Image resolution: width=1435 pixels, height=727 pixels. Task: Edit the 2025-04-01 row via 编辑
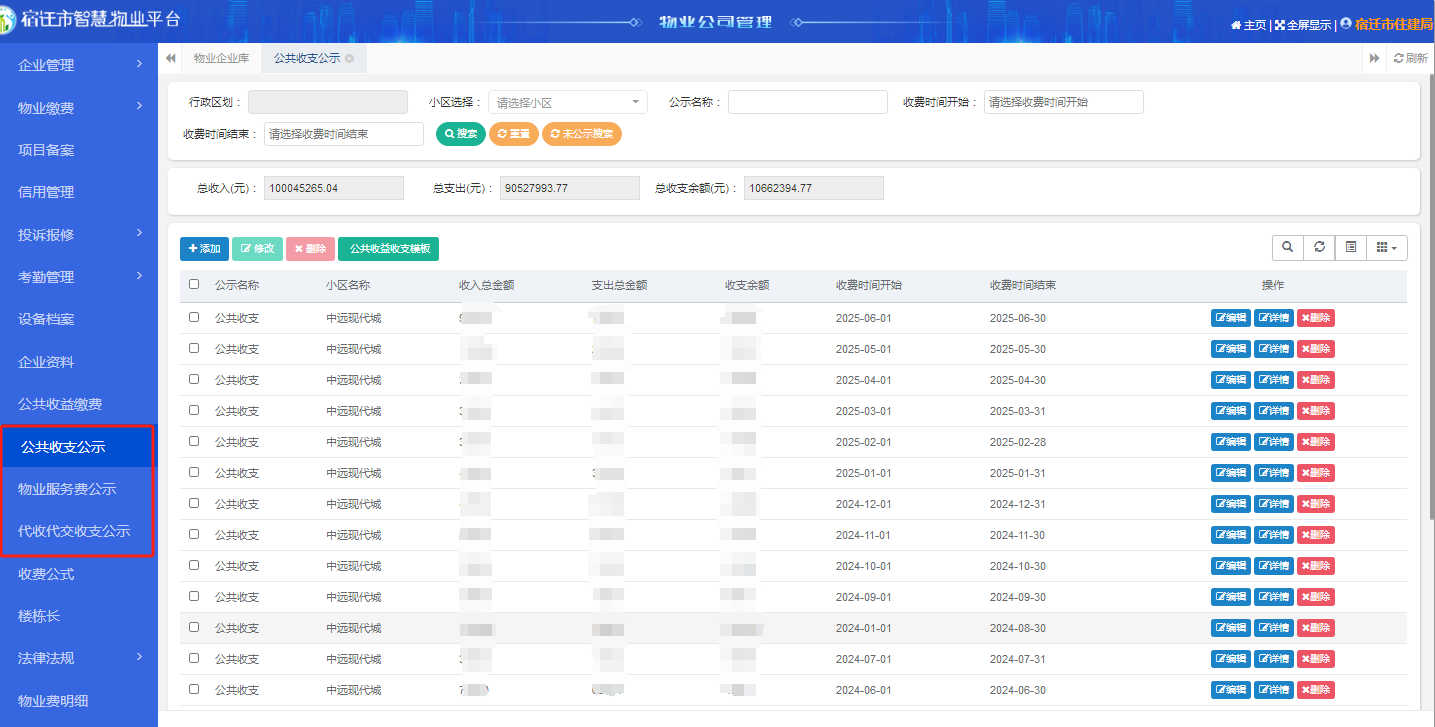(x=1231, y=380)
